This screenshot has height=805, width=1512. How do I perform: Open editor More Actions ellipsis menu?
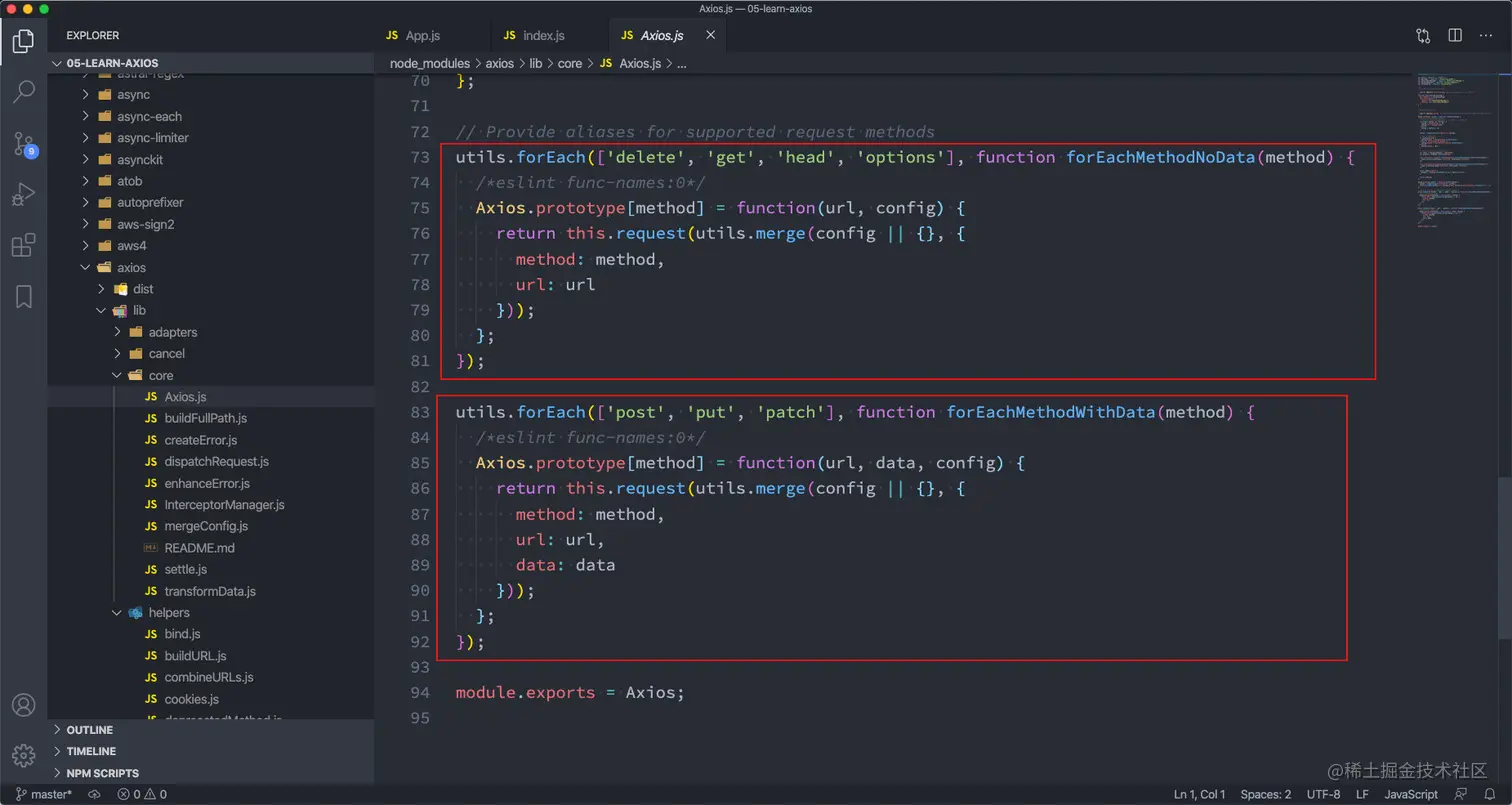coord(1486,35)
